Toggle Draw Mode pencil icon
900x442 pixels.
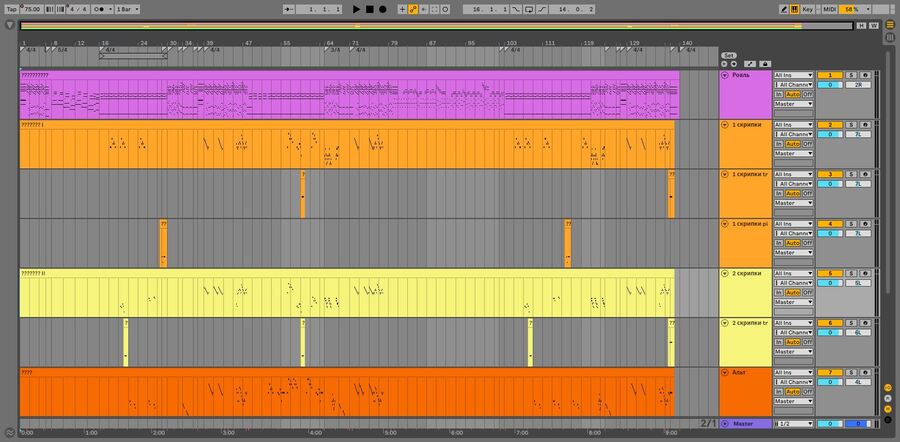(x=783, y=9)
